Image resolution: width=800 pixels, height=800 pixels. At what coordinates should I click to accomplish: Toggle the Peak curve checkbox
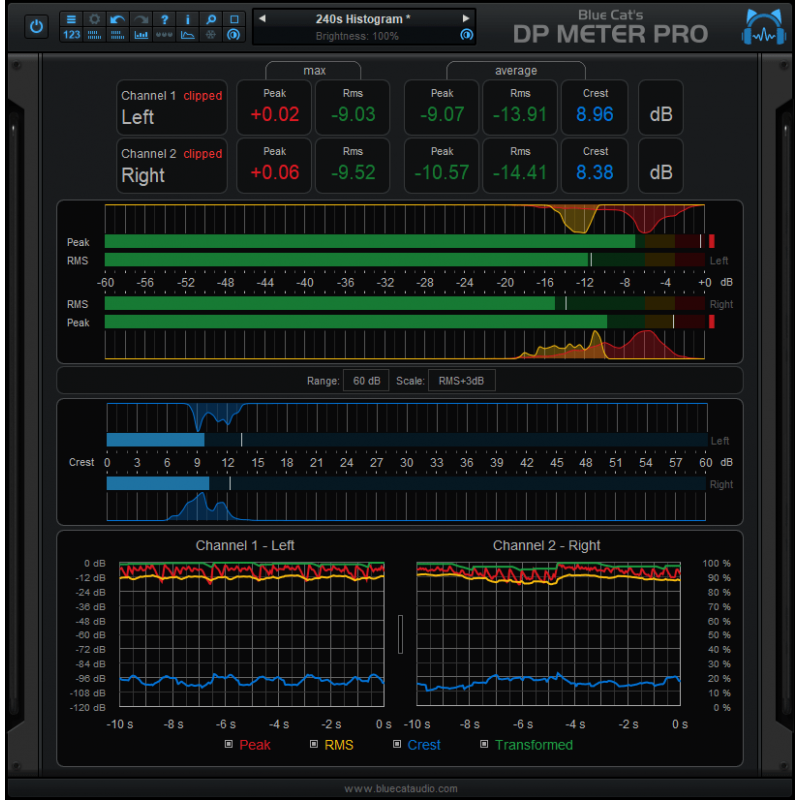point(228,744)
